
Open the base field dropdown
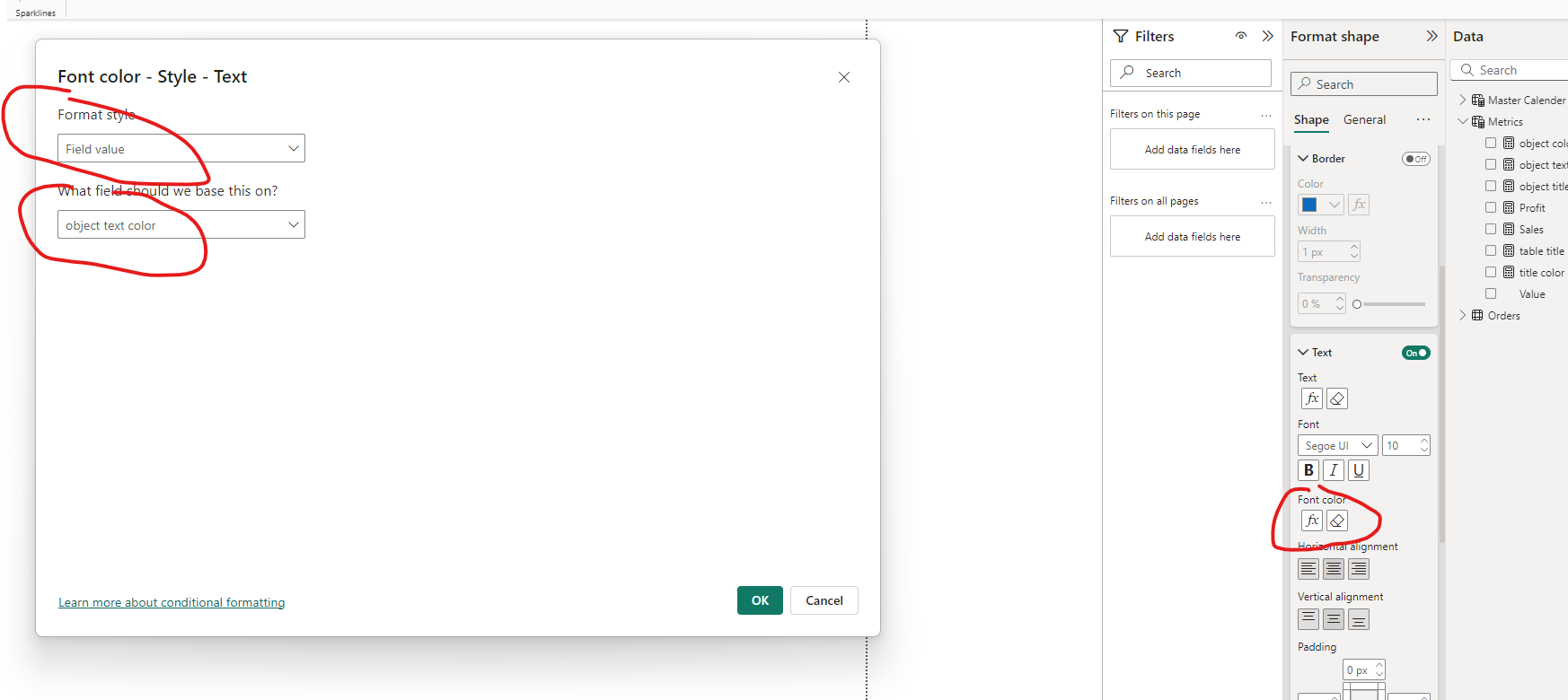181,224
